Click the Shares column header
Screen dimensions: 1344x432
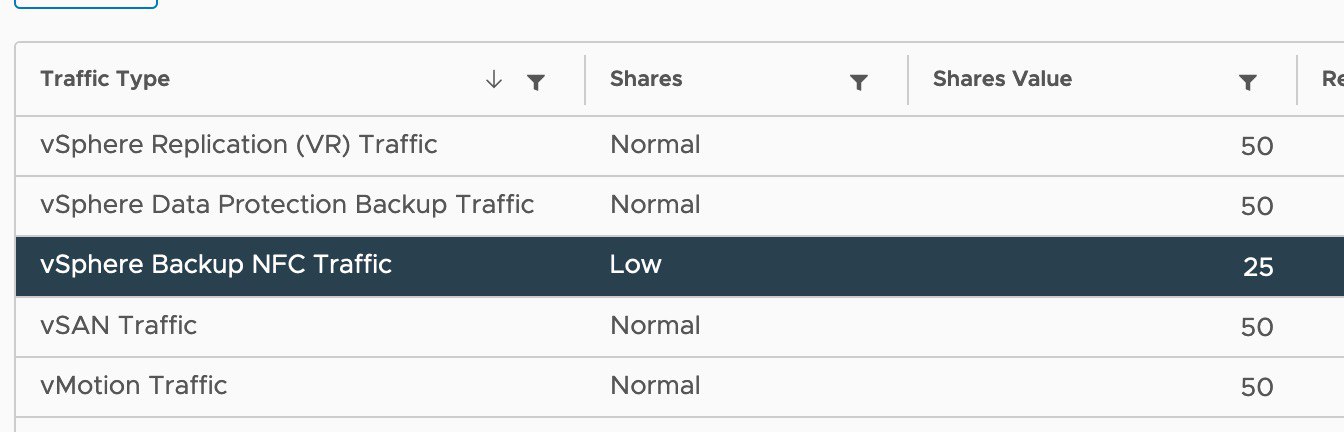646,79
